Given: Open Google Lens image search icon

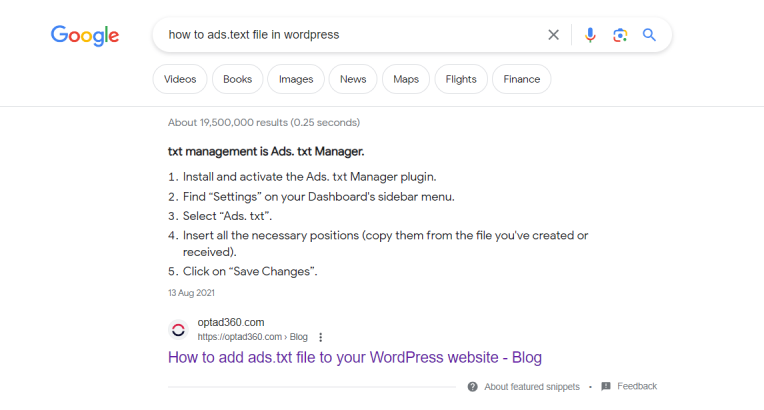Looking at the screenshot, I should [620, 35].
